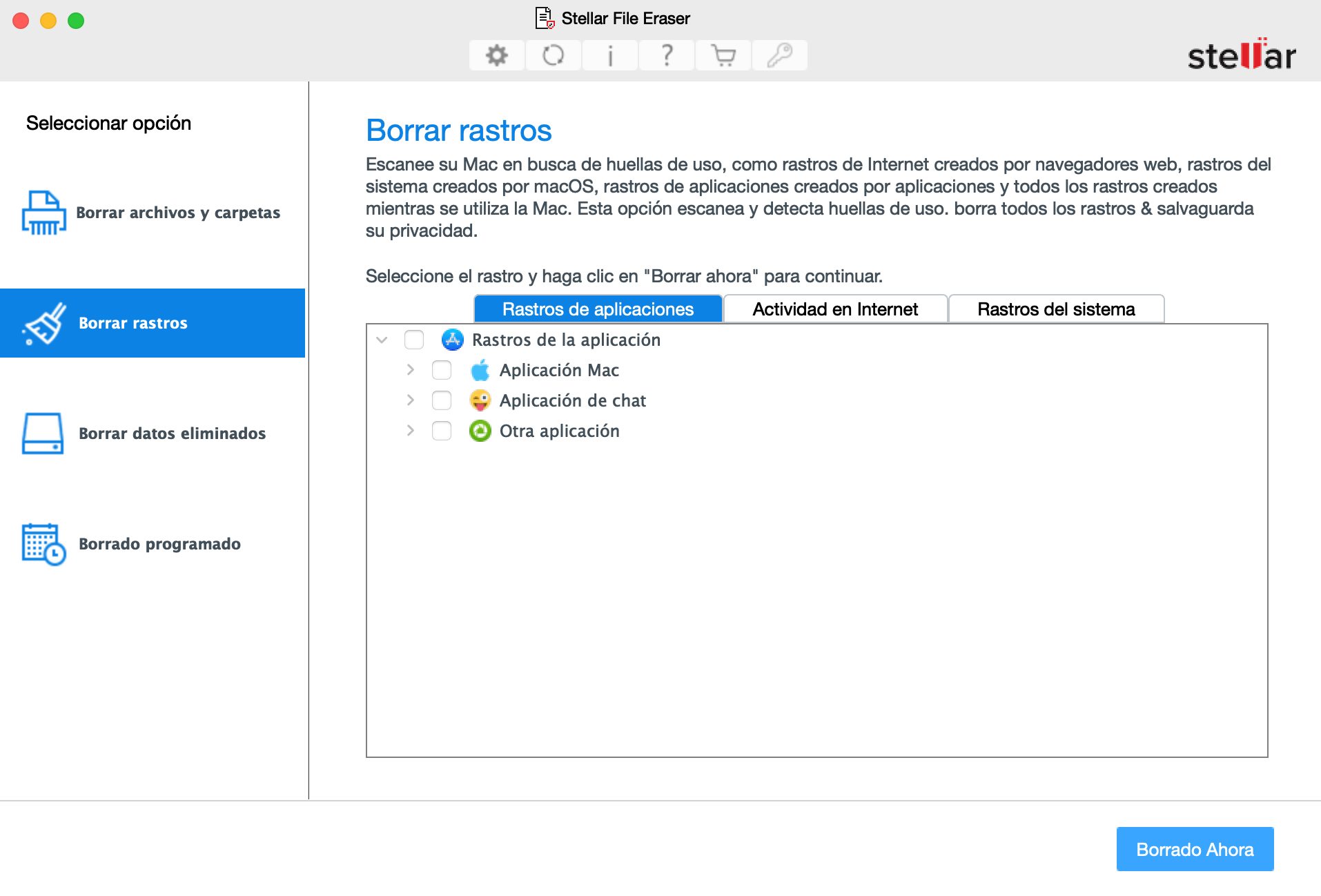
Task: Click the Borrar rastros page heading
Action: pos(459,130)
